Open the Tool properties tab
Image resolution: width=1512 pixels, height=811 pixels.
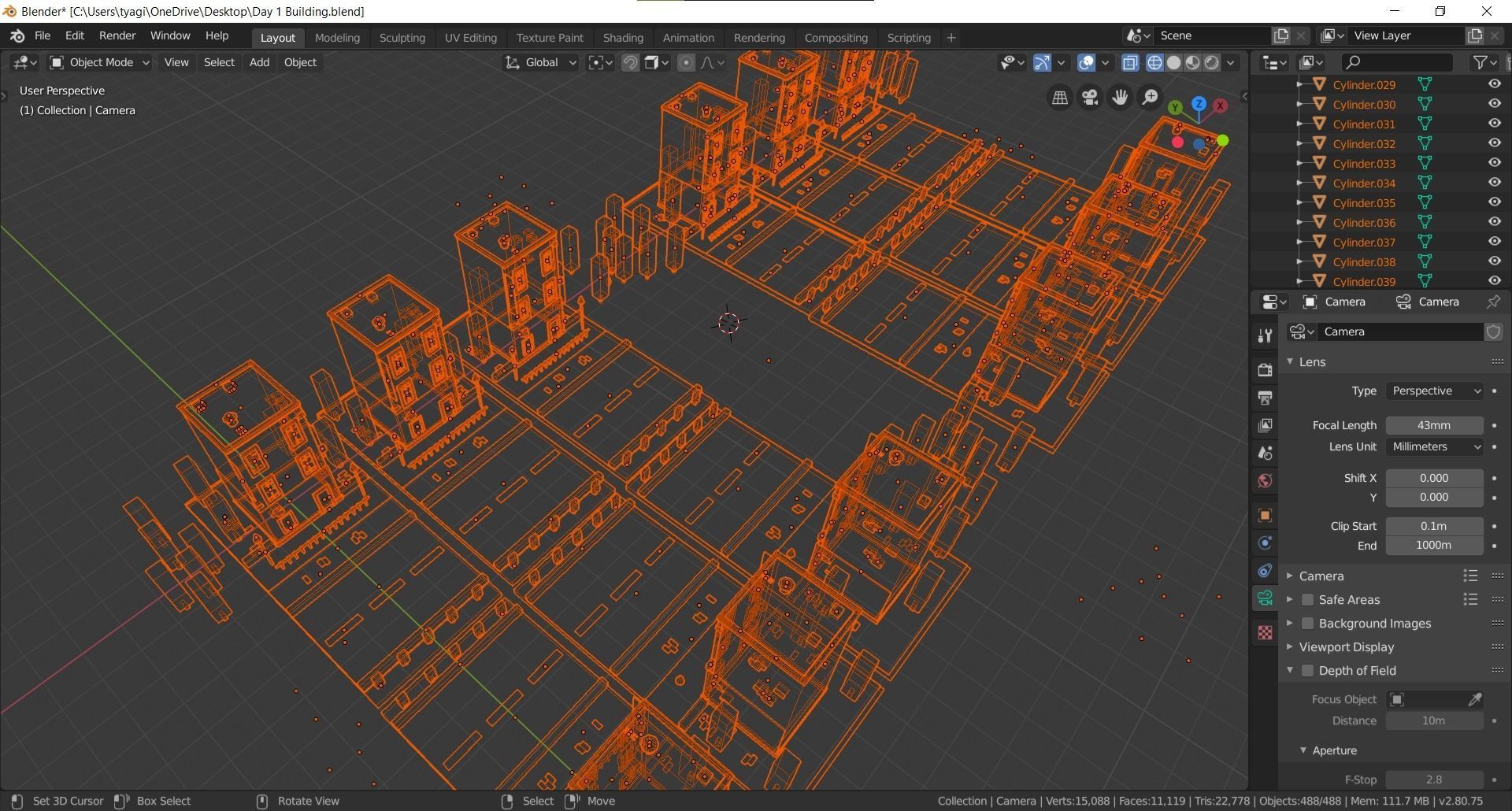coord(1265,336)
